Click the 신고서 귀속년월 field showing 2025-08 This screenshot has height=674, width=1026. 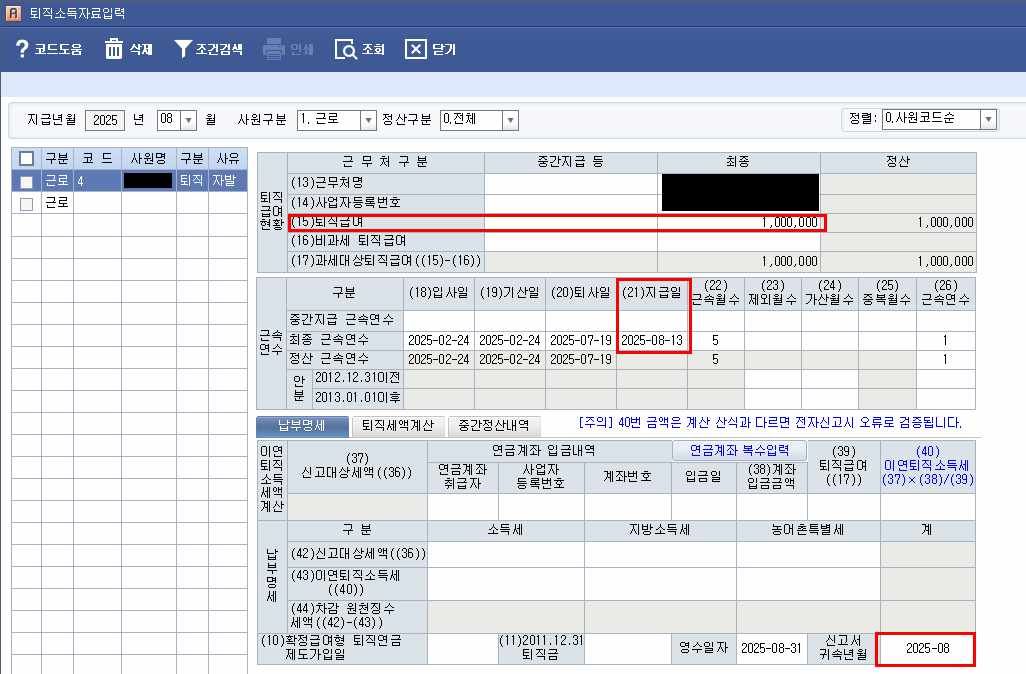pyautogui.click(x=925, y=649)
